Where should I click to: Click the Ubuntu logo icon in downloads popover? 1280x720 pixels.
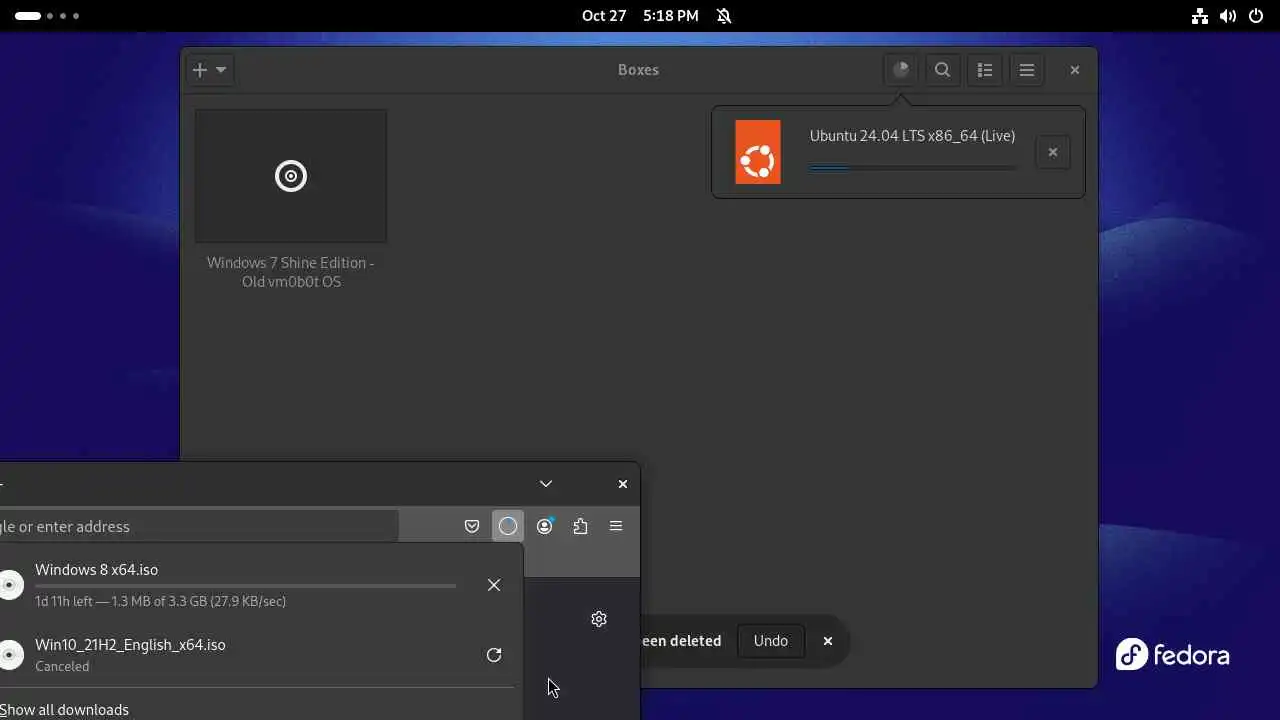point(758,152)
